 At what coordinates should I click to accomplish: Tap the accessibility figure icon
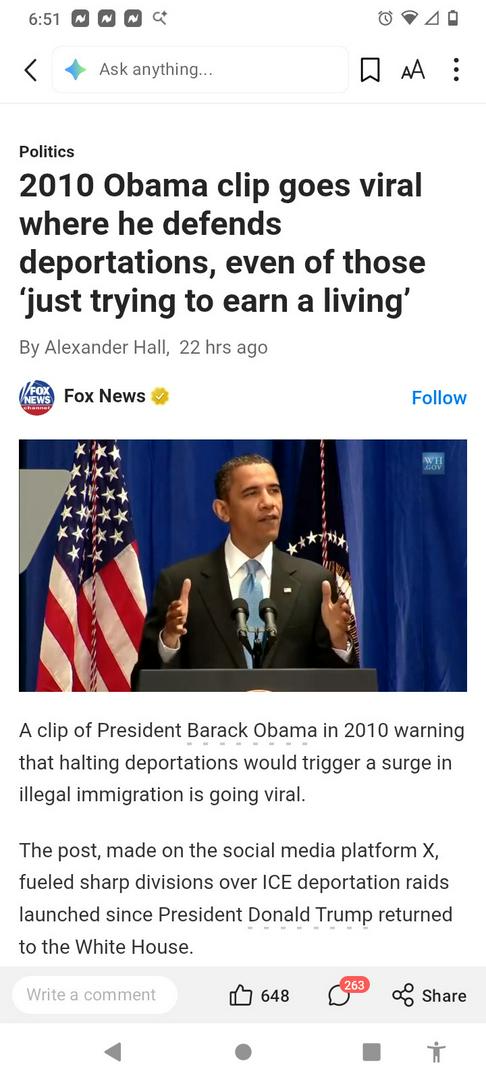point(436,1052)
